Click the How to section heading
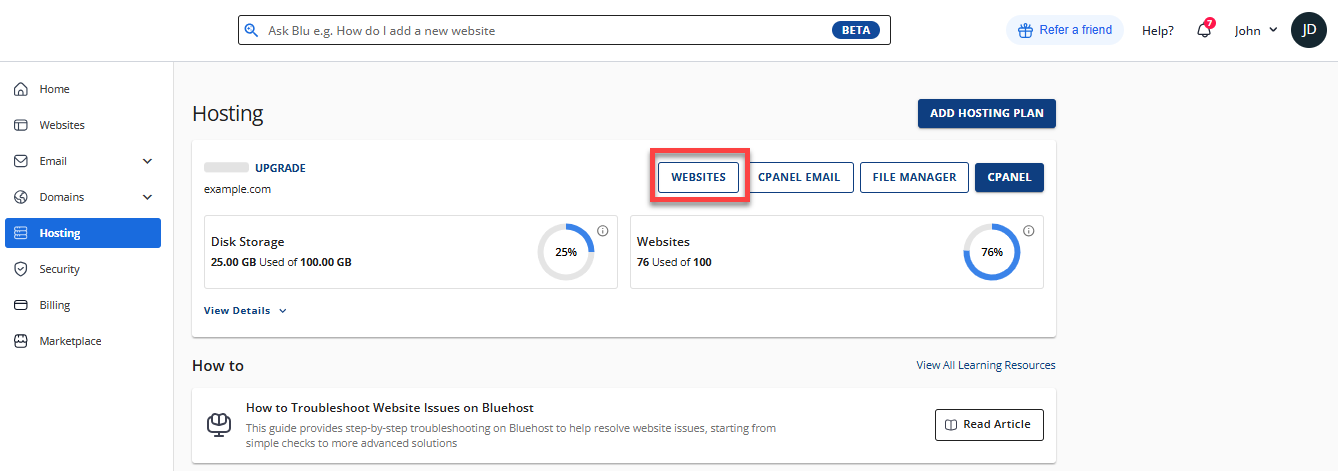This screenshot has height=471, width=1338. (218, 366)
